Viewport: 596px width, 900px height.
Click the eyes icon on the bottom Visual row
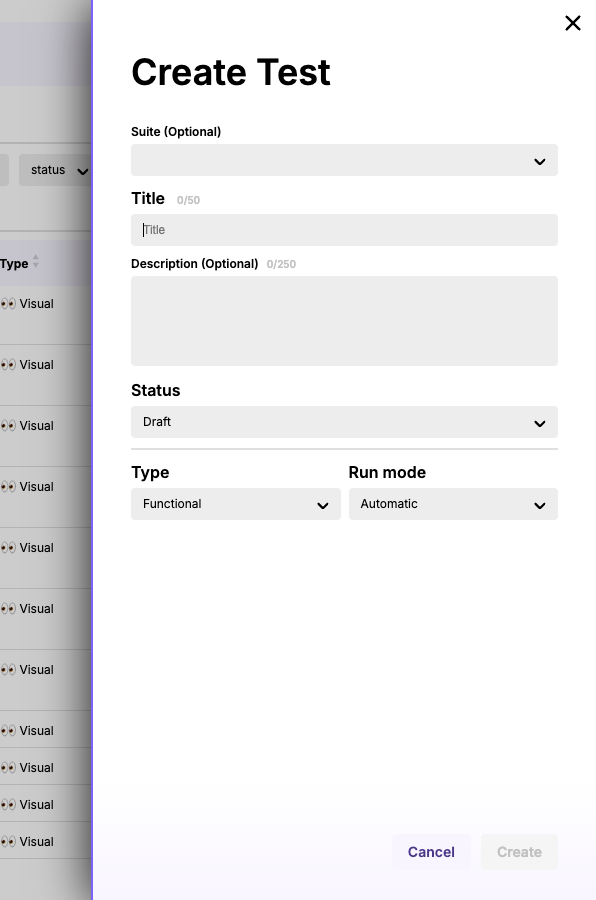[8, 841]
